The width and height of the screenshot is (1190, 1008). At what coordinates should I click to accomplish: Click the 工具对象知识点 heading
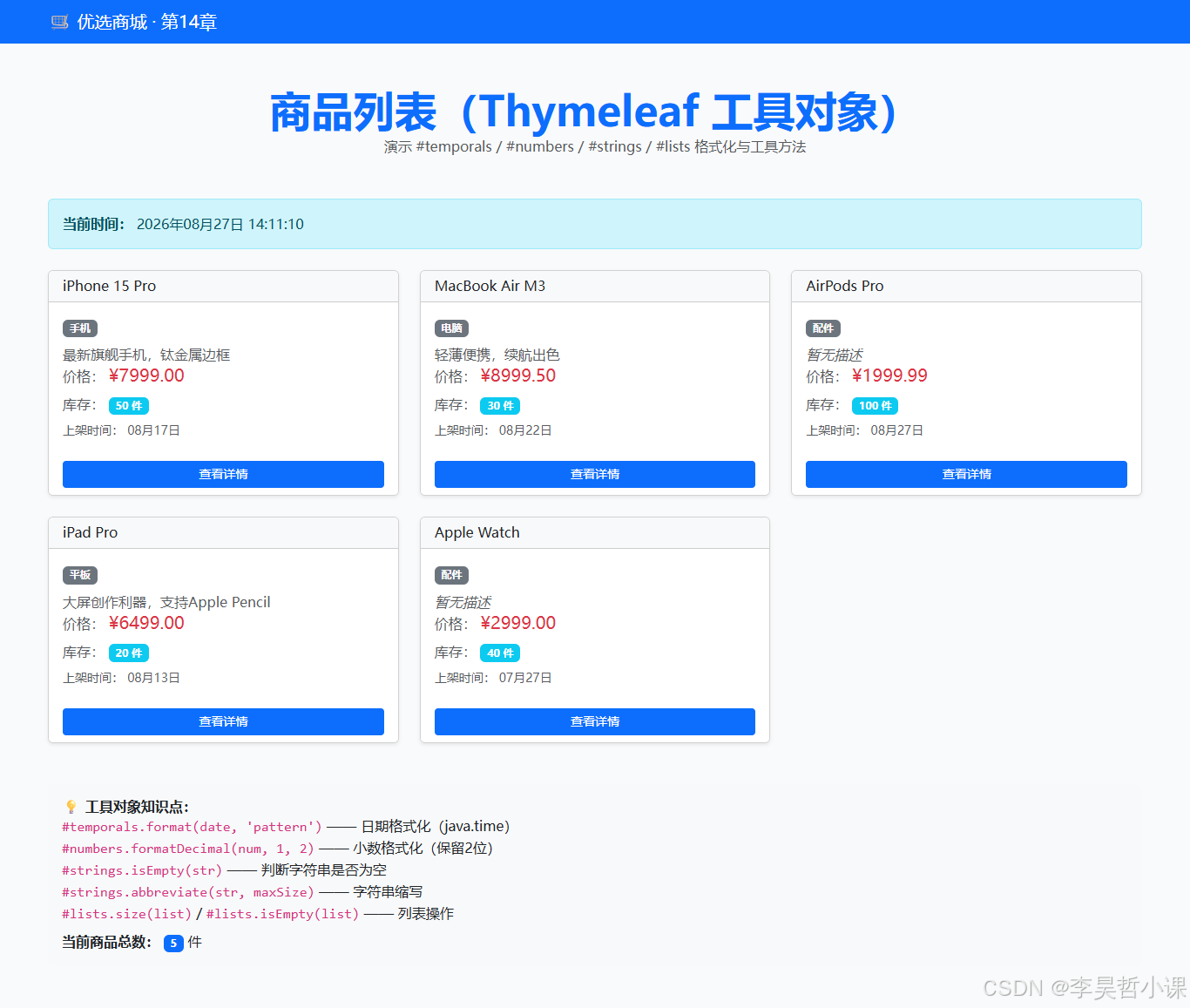[x=137, y=807]
